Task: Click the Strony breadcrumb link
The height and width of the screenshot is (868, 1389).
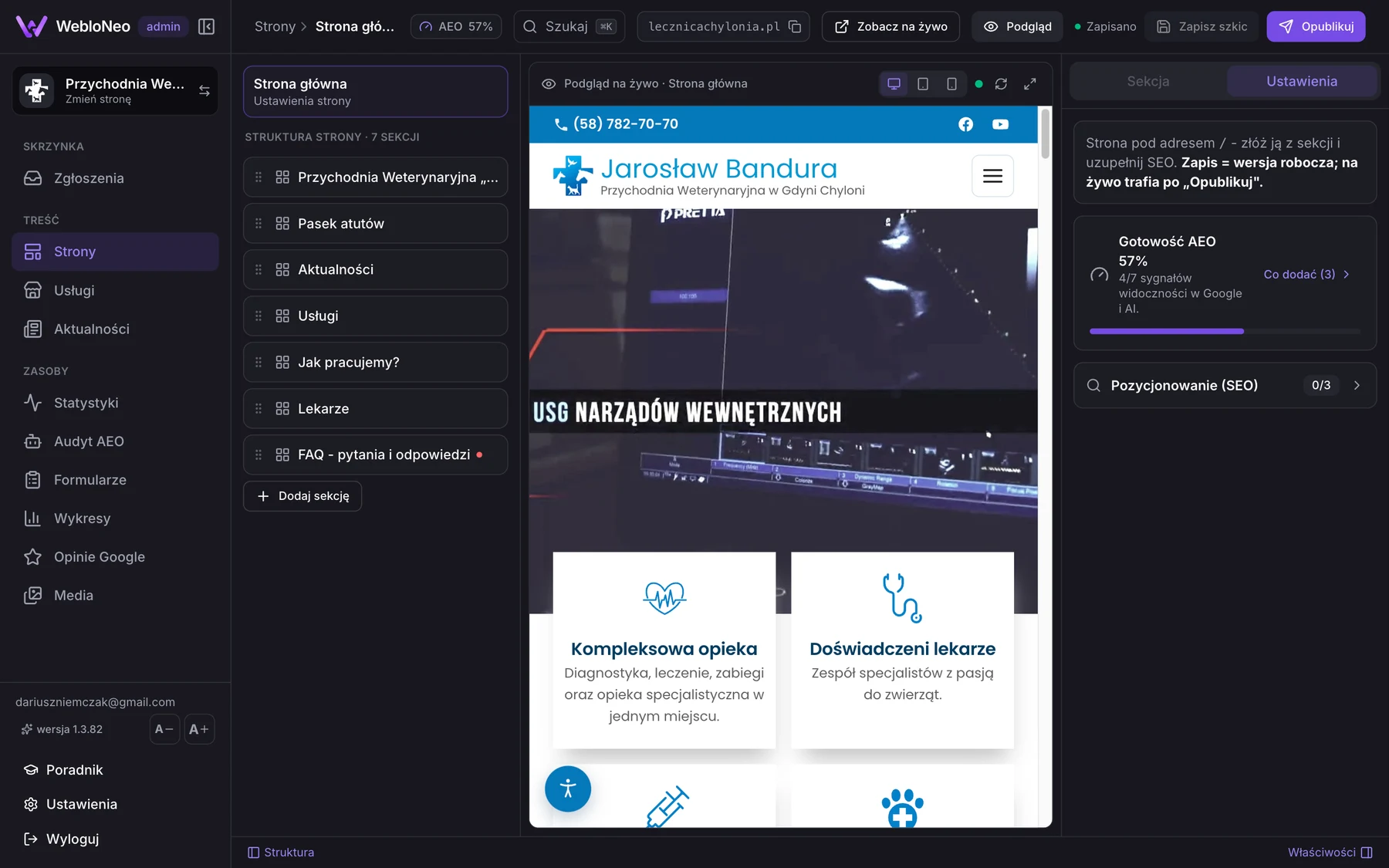Action: click(x=275, y=26)
